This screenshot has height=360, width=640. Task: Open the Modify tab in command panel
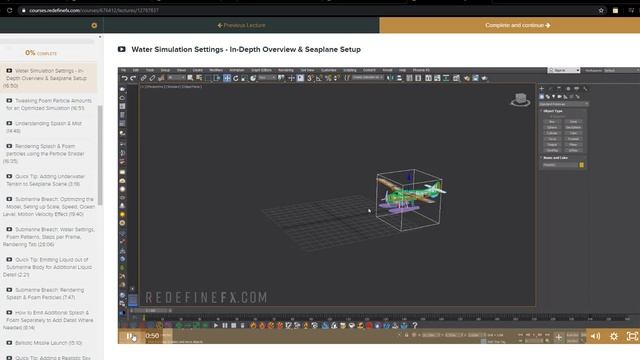[x=550, y=88]
